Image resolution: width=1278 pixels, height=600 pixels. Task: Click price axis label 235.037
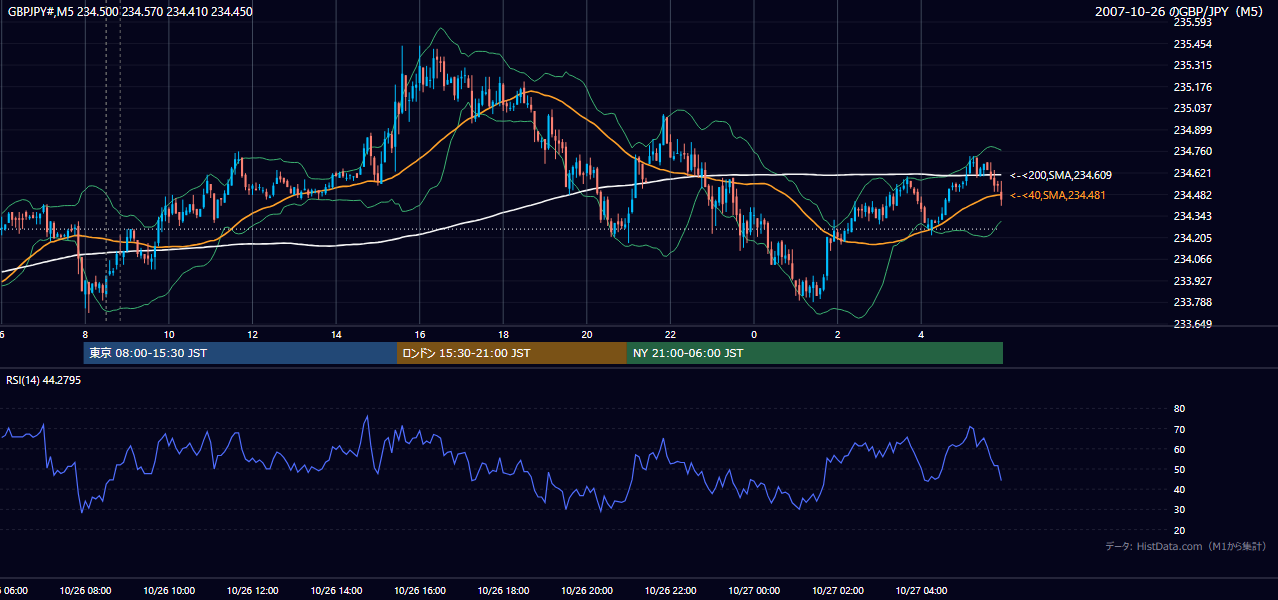point(1193,108)
